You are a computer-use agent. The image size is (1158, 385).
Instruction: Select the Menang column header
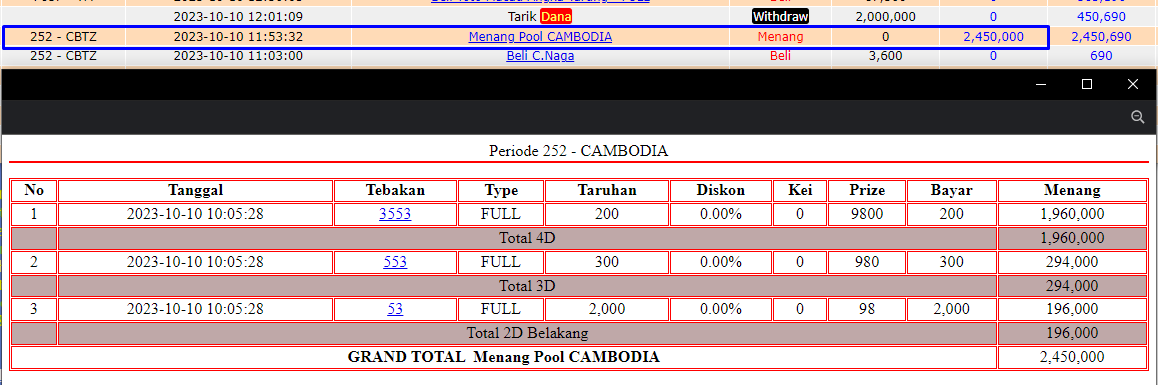(1072, 190)
